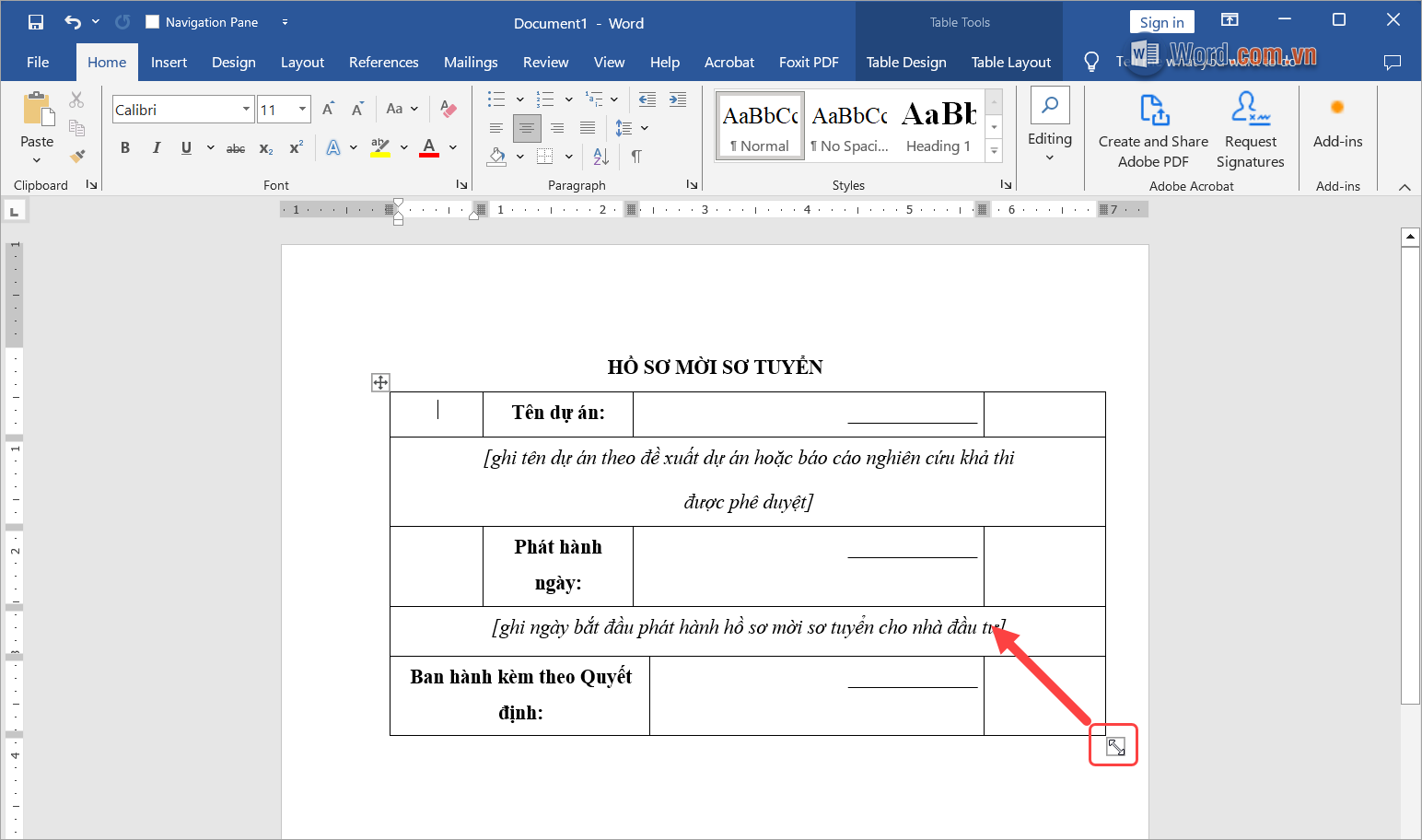This screenshot has width=1422, height=840.
Task: Toggle Italic formatting
Action: (156, 147)
